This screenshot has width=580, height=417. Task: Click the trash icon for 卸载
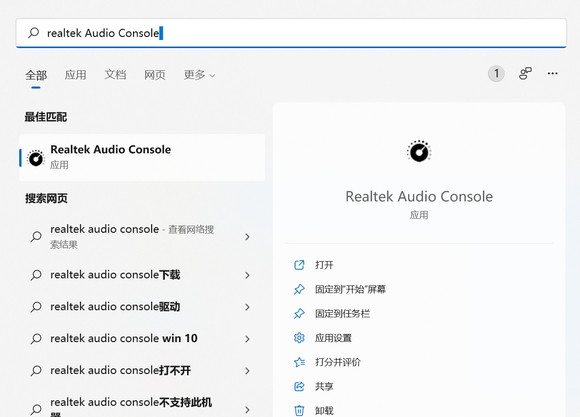(299, 411)
